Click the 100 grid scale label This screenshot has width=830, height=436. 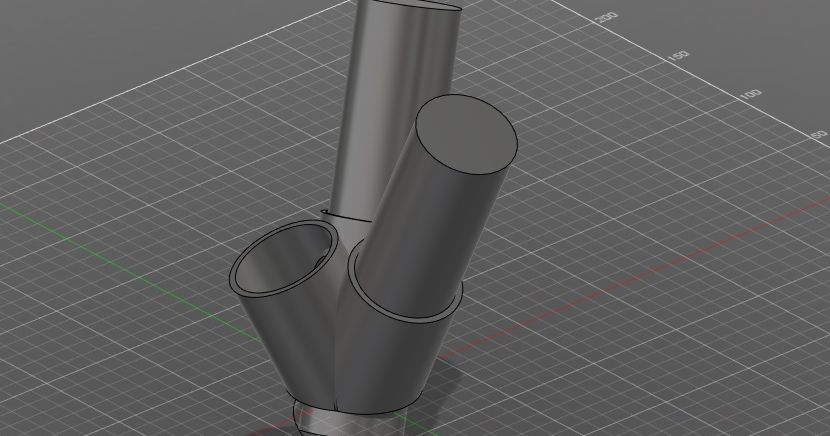click(x=751, y=94)
